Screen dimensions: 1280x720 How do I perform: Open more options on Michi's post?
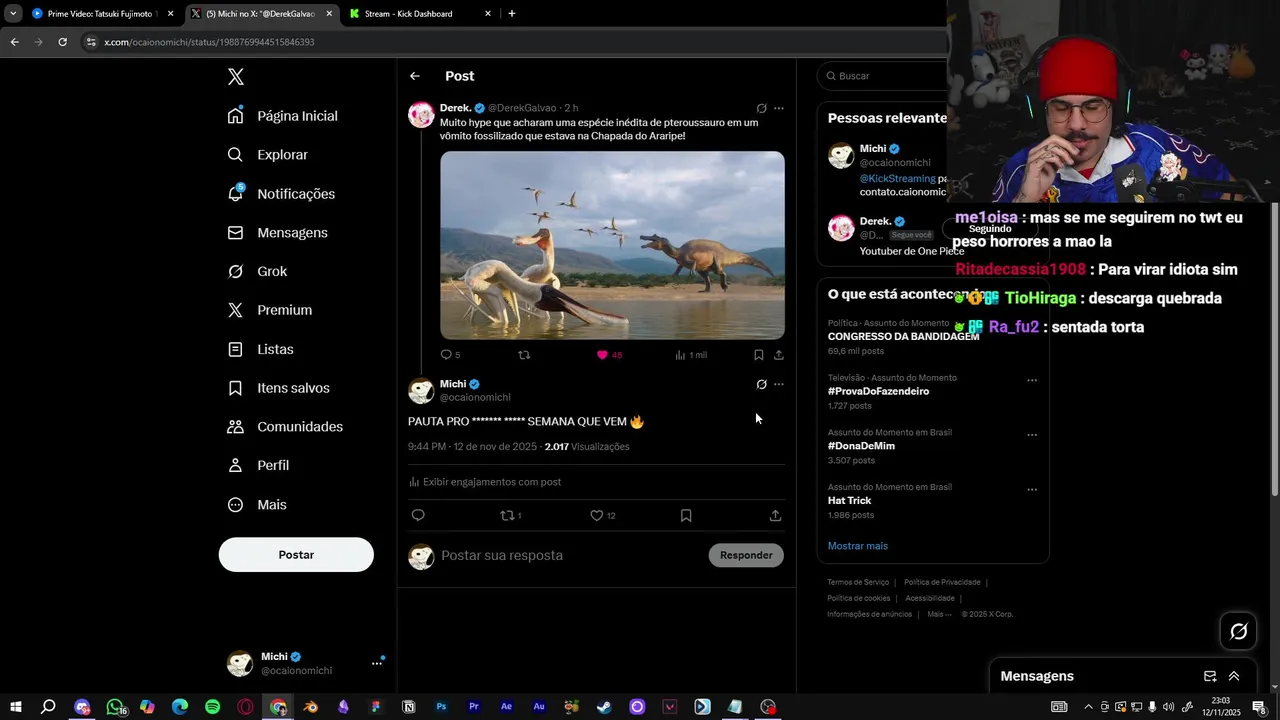[779, 384]
